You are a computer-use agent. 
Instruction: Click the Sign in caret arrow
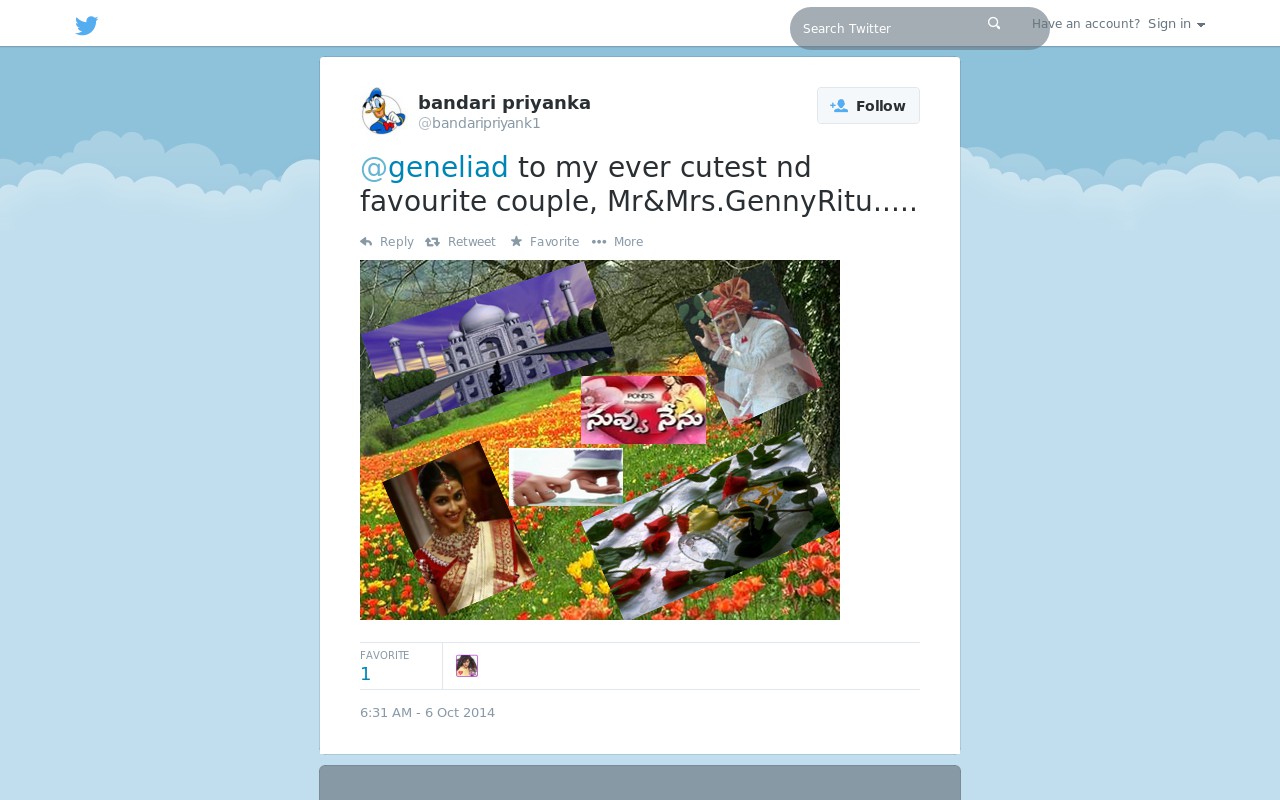[x=1201, y=25]
